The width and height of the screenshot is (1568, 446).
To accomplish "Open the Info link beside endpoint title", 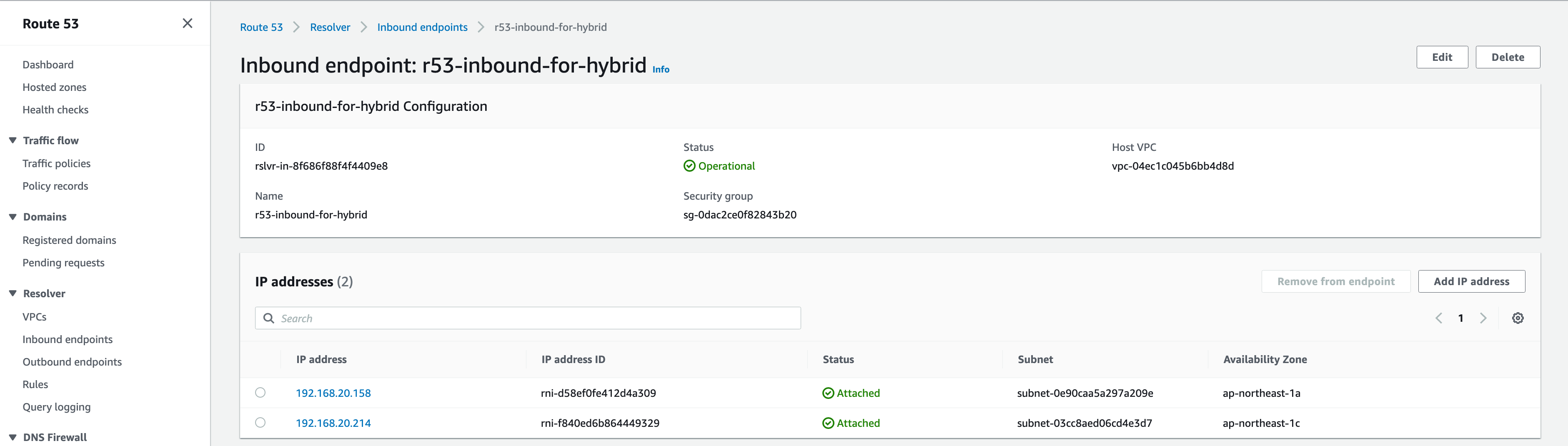I will [x=661, y=69].
